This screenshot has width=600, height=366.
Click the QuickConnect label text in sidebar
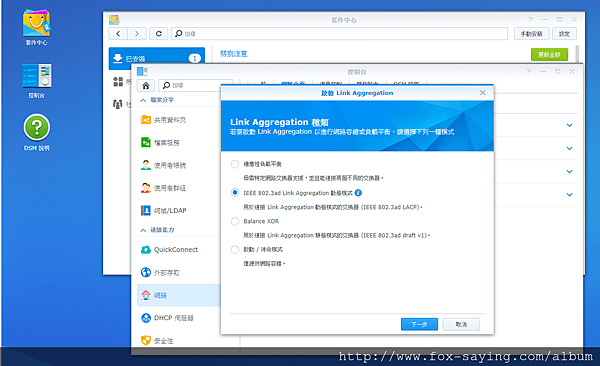[x=176, y=250]
